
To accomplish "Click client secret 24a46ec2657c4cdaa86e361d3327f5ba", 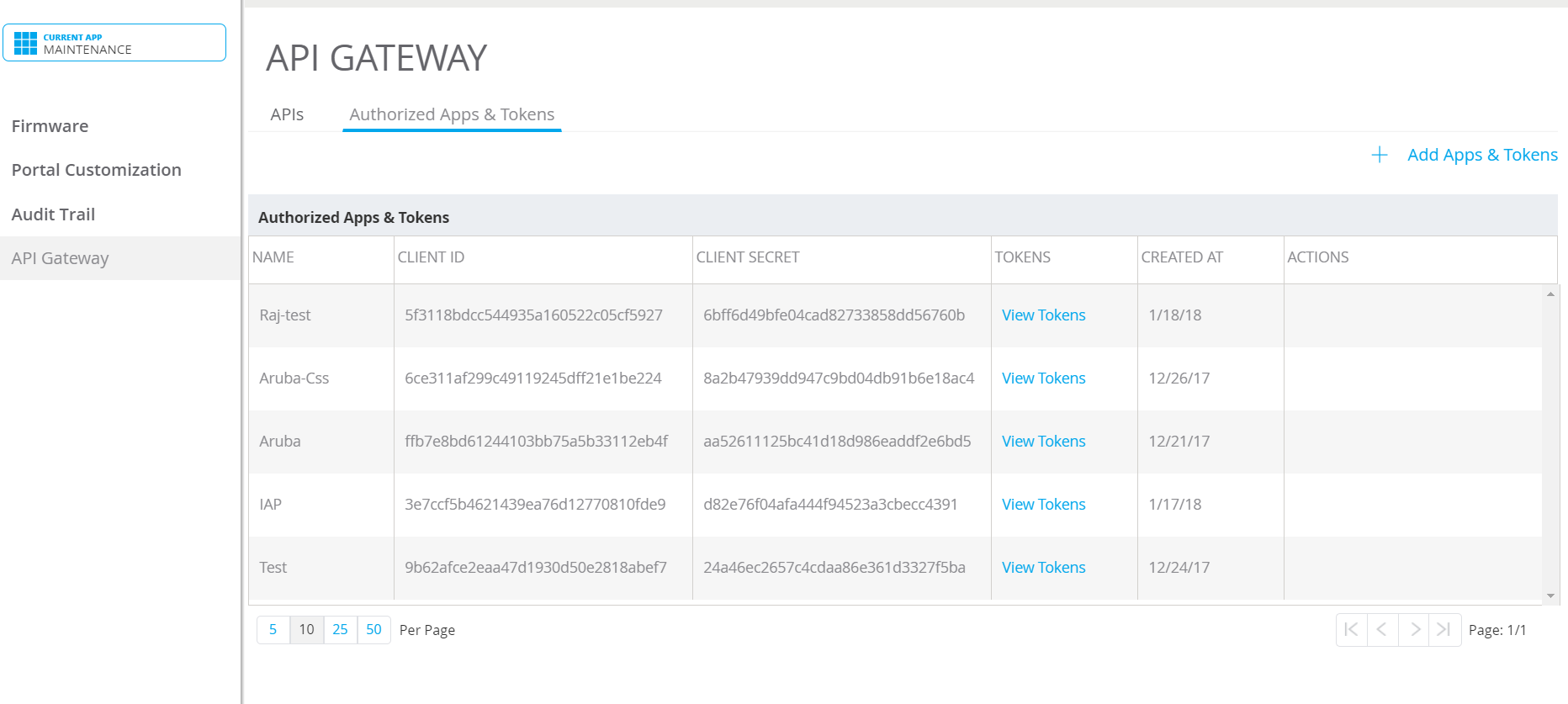I will click(x=834, y=568).
